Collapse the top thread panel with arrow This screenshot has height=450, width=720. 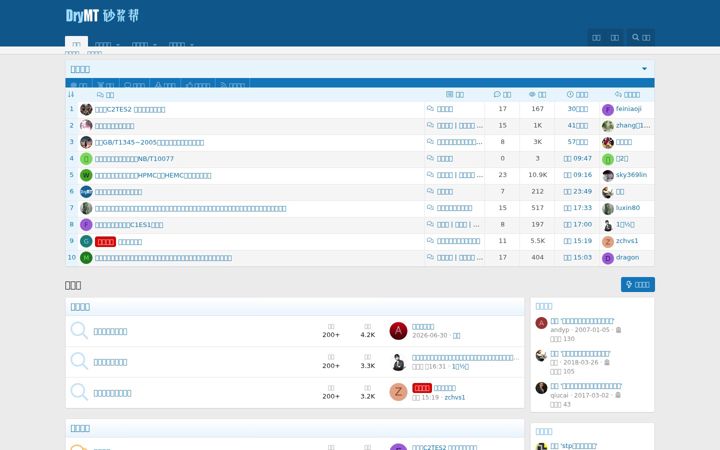click(x=644, y=69)
